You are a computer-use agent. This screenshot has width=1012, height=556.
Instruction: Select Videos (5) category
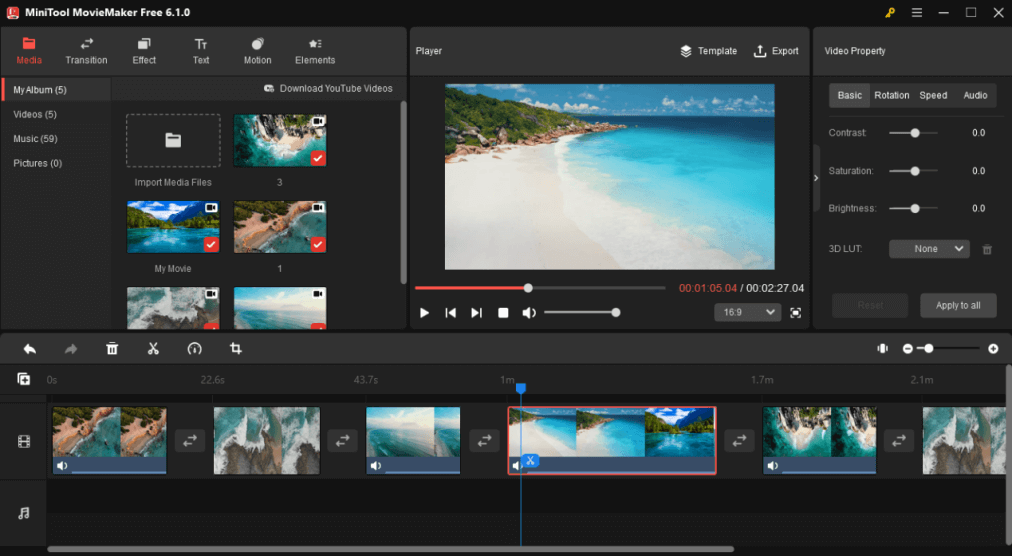pyautogui.click(x=35, y=114)
